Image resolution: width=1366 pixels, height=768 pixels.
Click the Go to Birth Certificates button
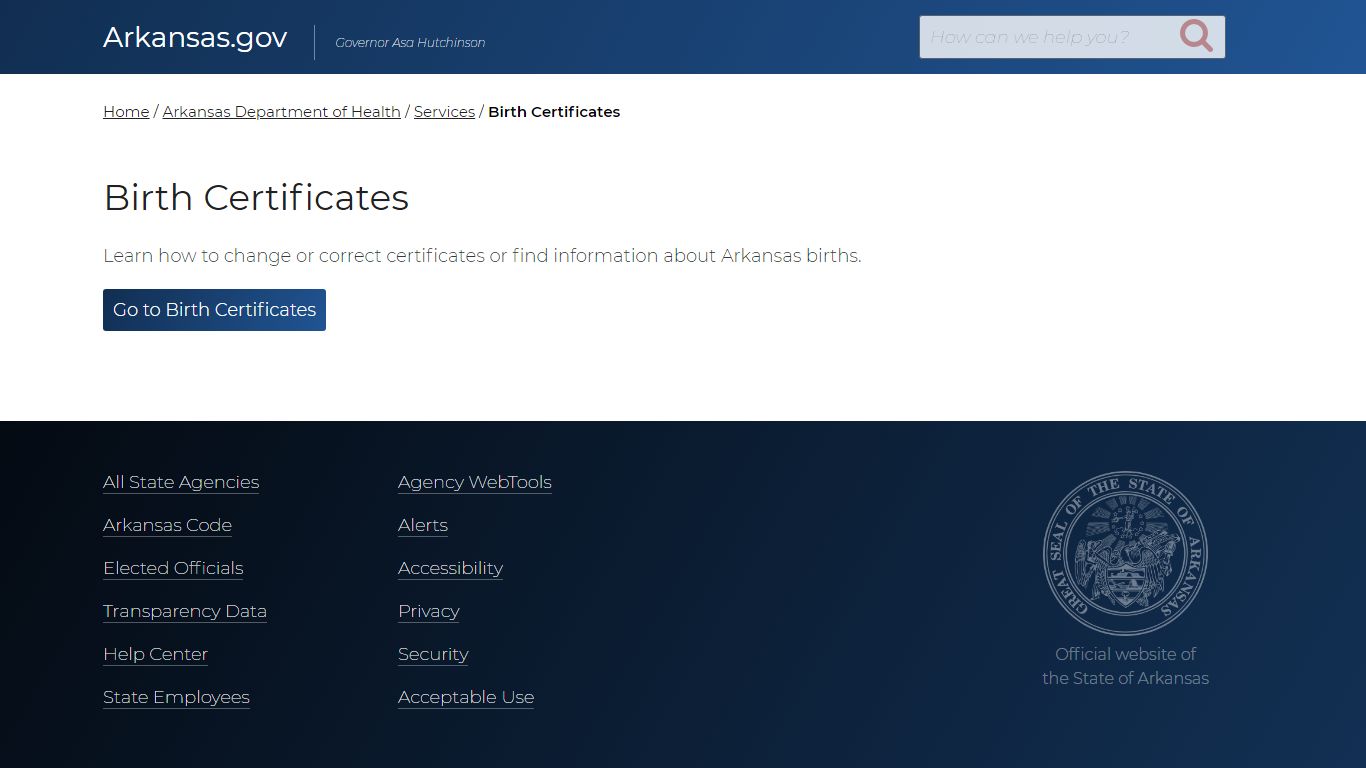coord(214,310)
